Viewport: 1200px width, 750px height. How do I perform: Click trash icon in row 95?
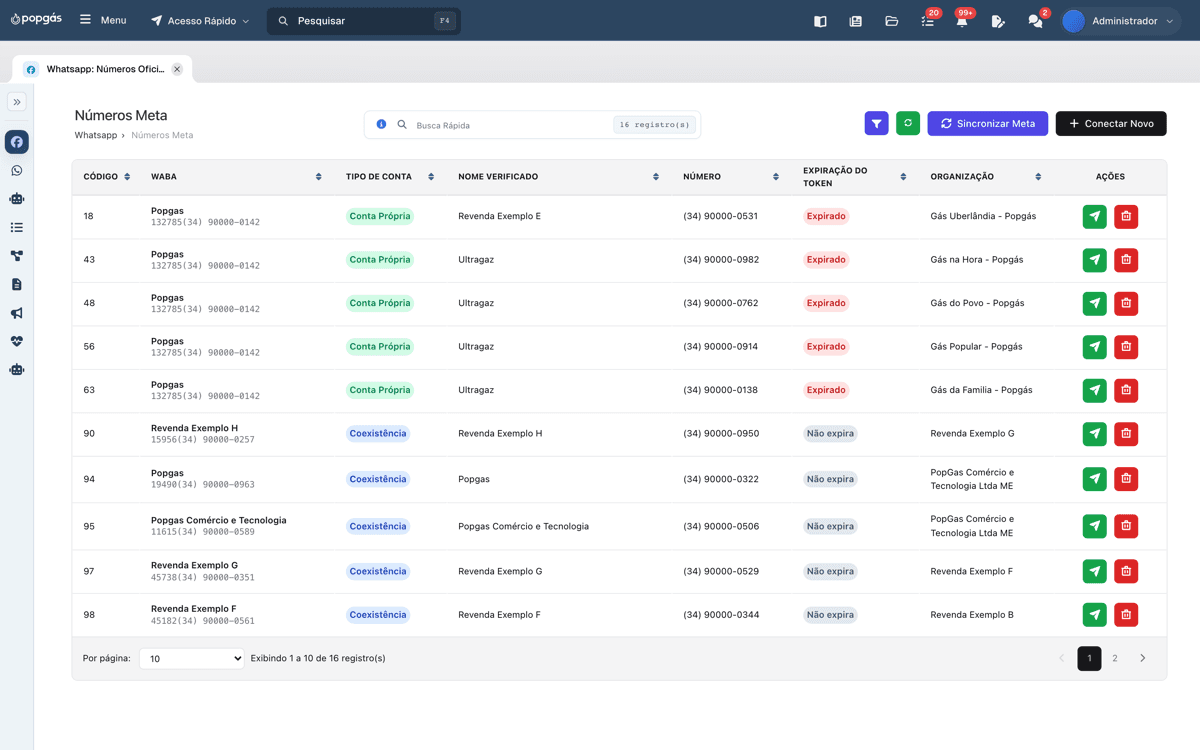coord(1126,526)
